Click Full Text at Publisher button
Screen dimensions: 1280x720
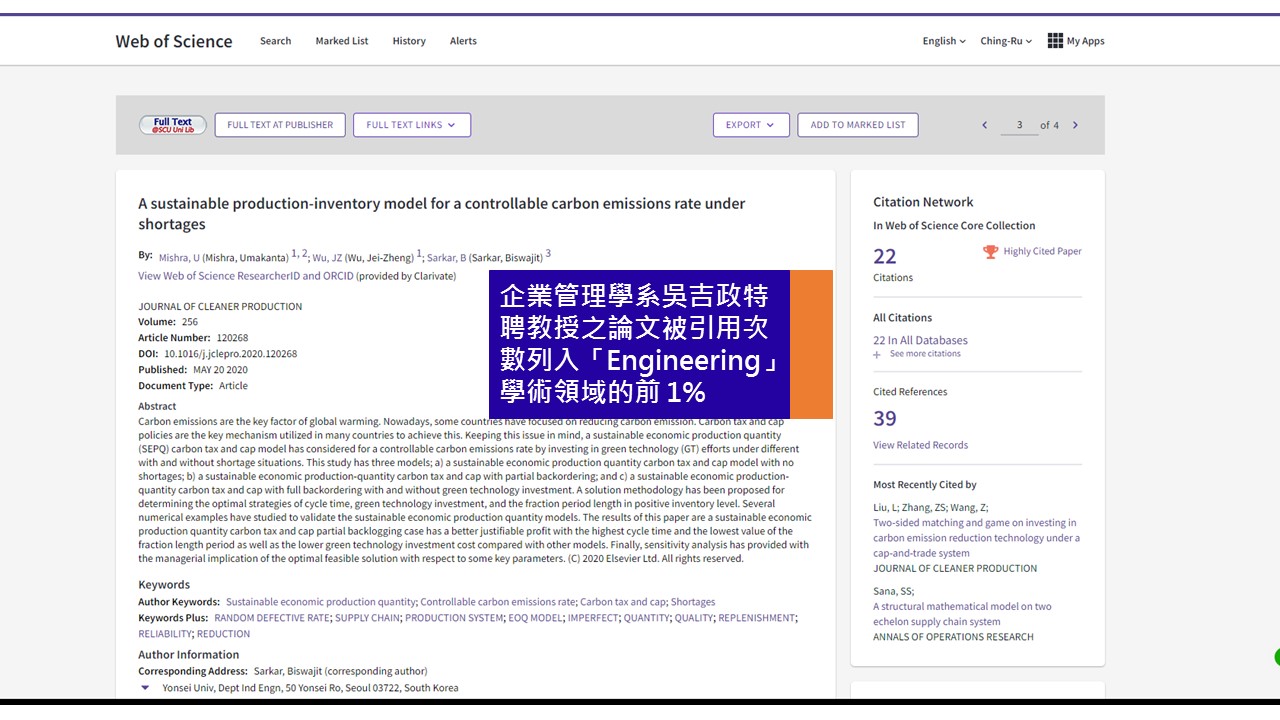[280, 125]
